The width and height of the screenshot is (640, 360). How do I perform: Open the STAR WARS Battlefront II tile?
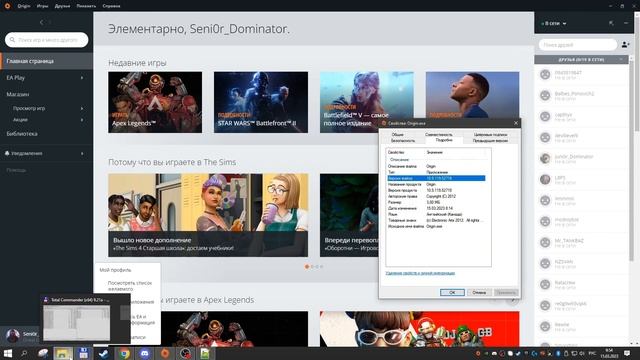261,102
